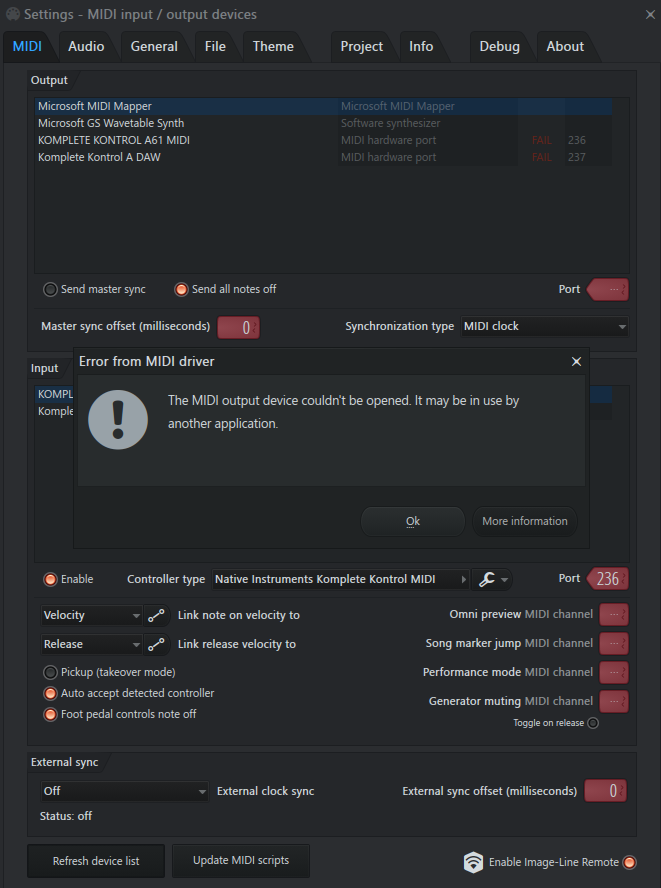Click Ok in error dialog
Viewport: 661px width, 888px height.
click(413, 522)
